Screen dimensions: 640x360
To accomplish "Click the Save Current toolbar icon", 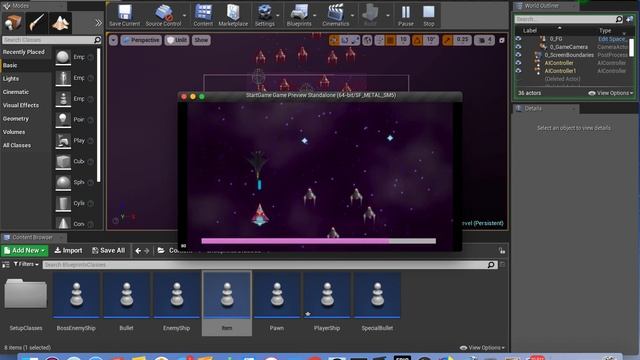I will pyautogui.click(x=124, y=16).
